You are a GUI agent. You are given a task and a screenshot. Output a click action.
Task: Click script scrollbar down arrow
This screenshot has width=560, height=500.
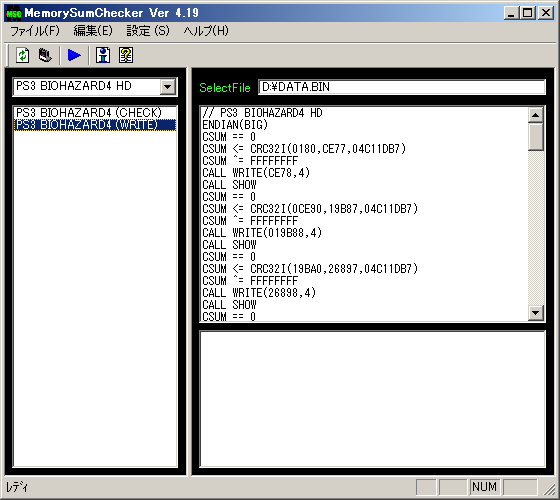pyautogui.click(x=535, y=313)
